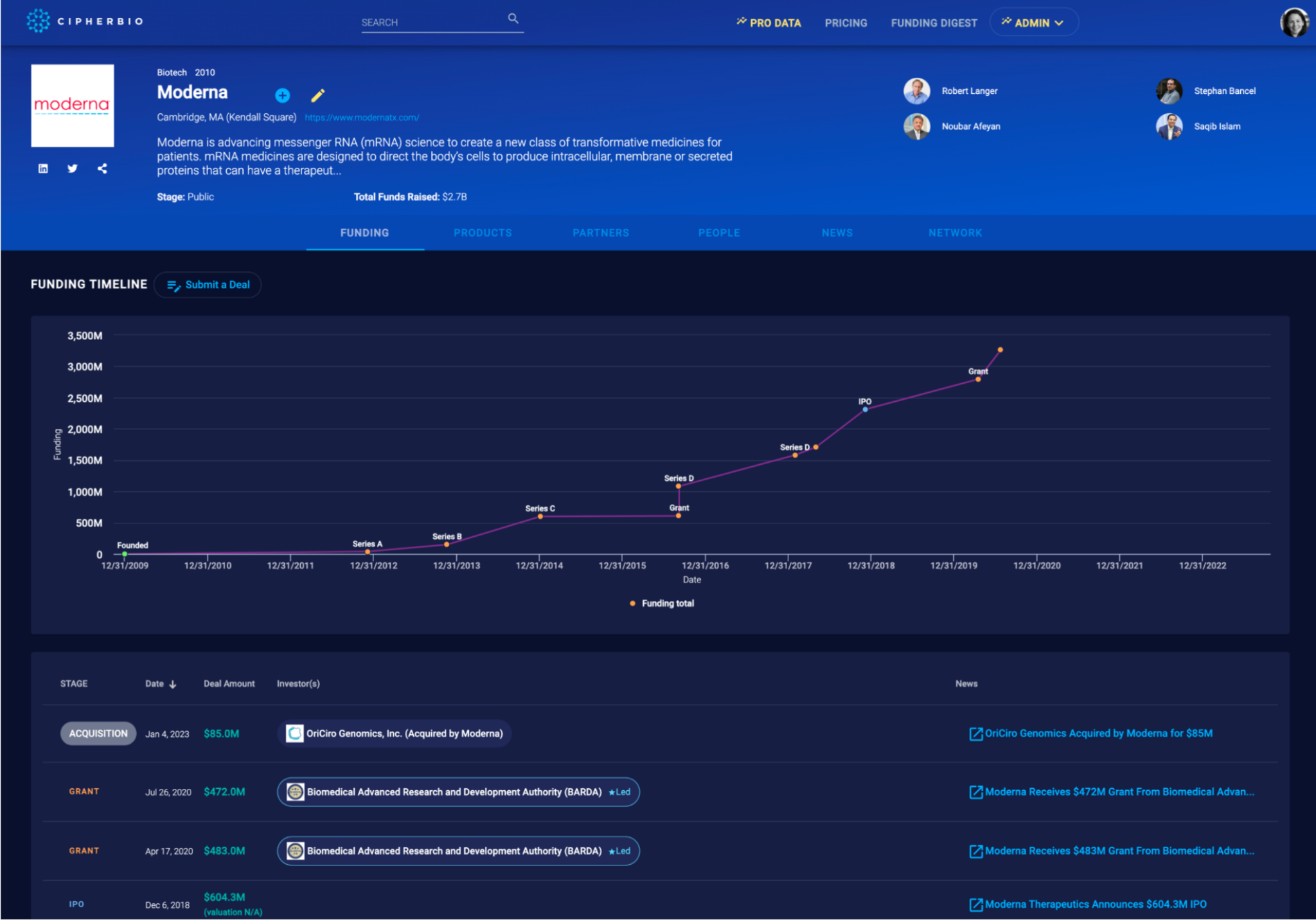This screenshot has height=920, width=1316.
Task: Click the Funding total legend marker
Action: 632,604
